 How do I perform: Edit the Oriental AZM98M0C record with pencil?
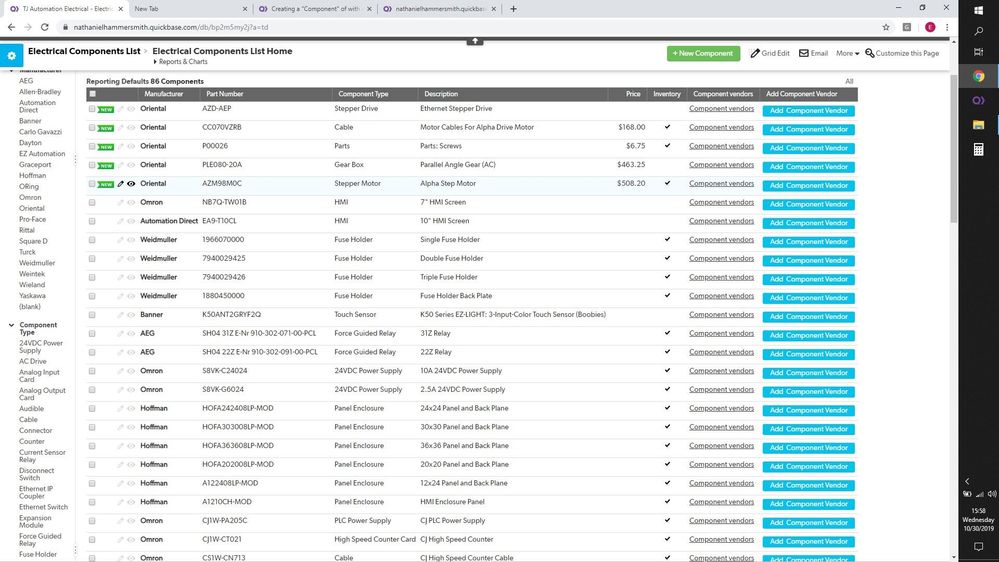120,184
